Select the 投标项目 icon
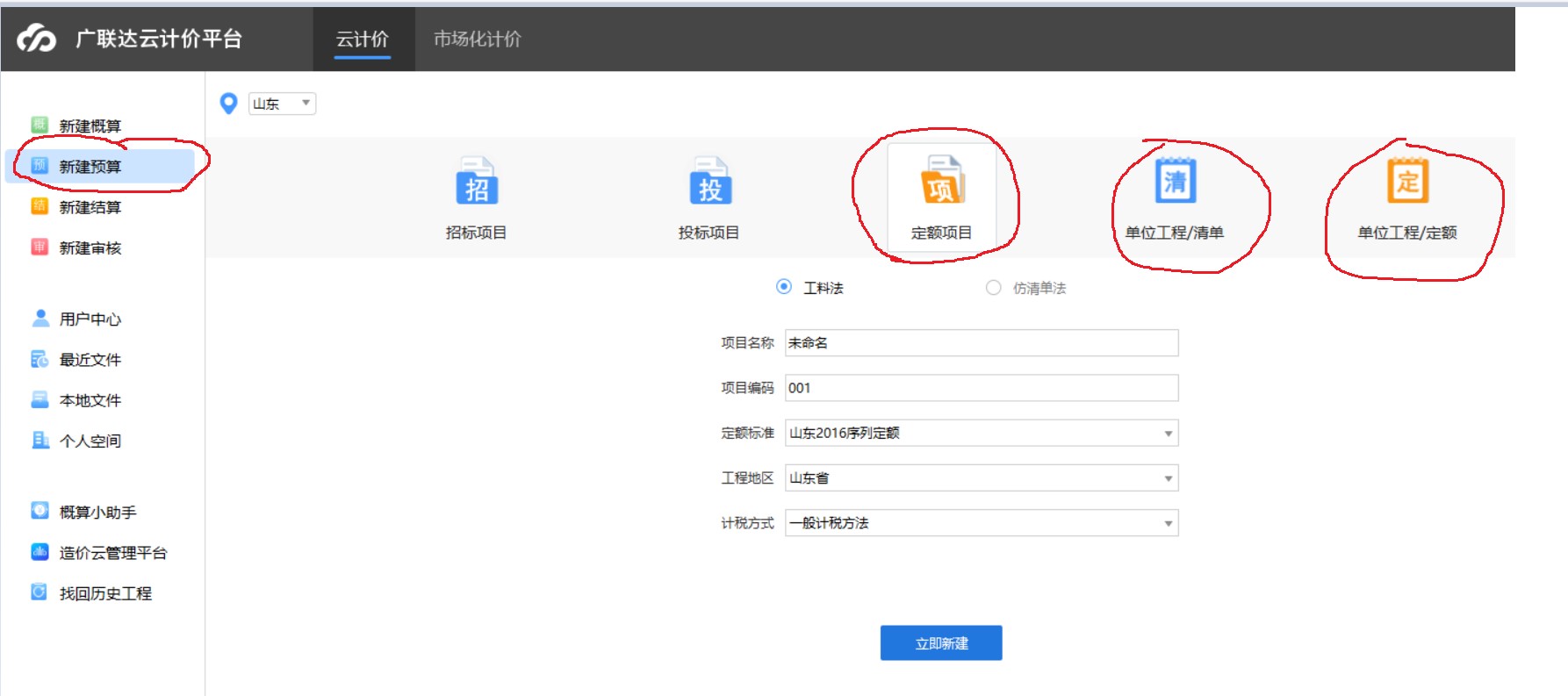Image resolution: width=1568 pixels, height=696 pixels. (709, 181)
